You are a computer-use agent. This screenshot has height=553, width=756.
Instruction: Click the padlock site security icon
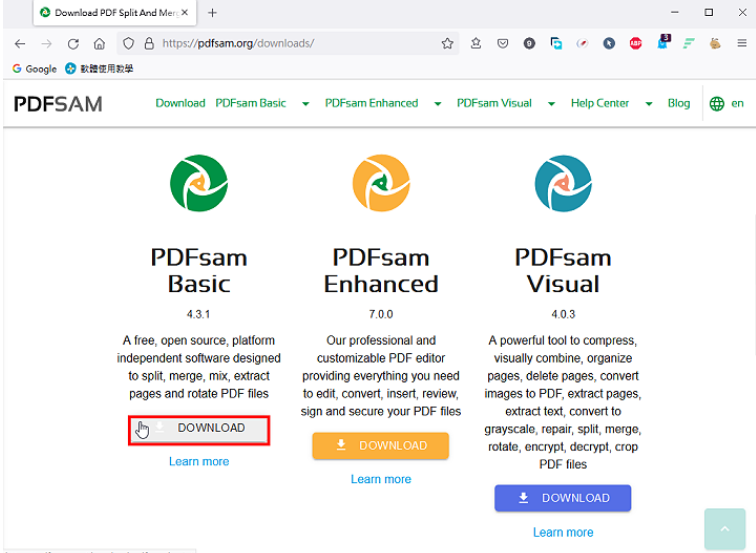(149, 43)
